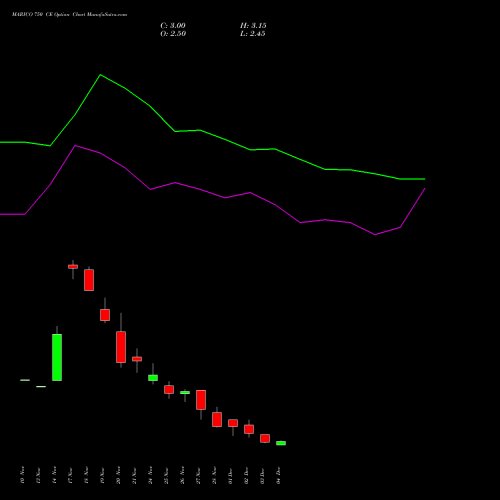Click the 10 Nov date label

click(x=22, y=475)
